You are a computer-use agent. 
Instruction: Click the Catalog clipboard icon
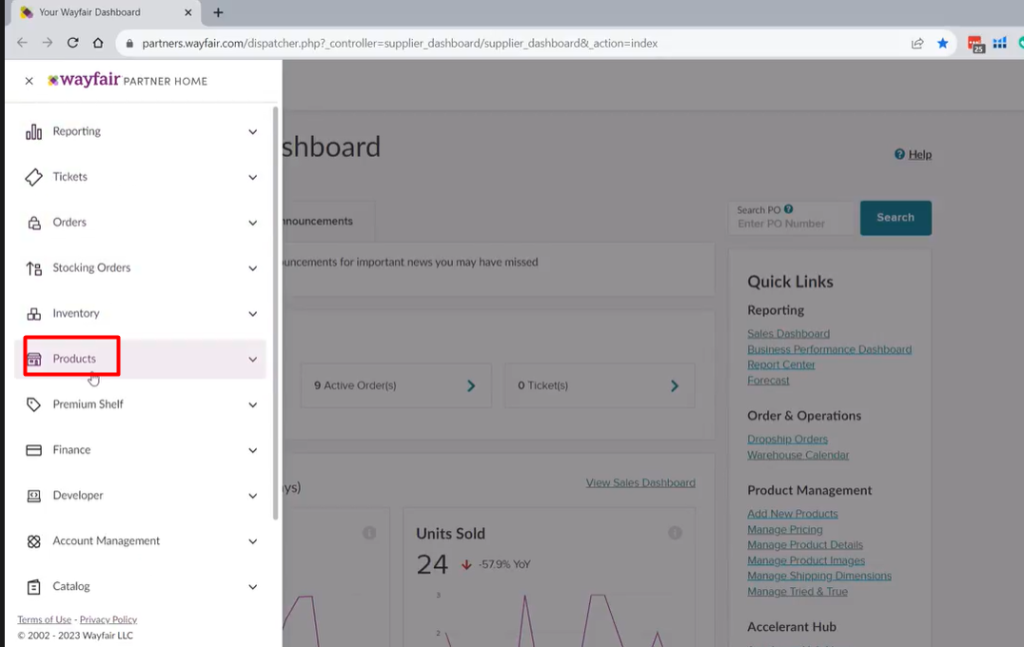pos(33,587)
